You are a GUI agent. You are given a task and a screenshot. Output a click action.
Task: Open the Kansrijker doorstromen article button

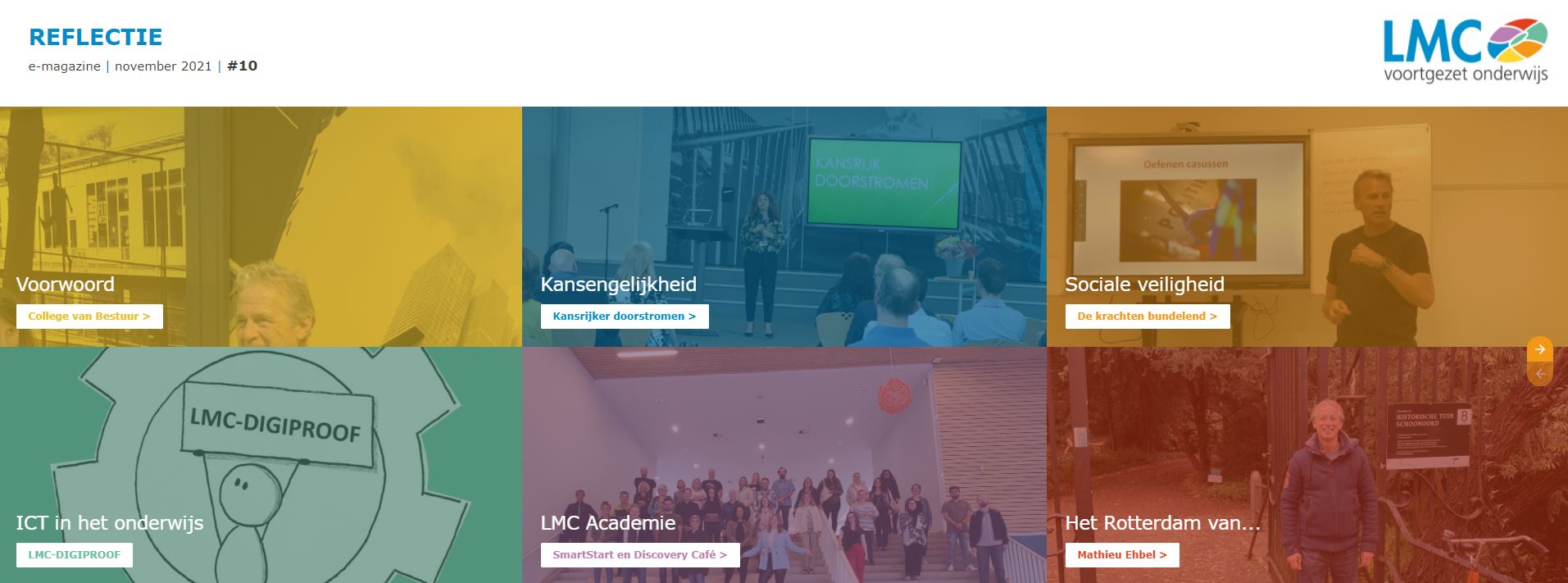(625, 317)
